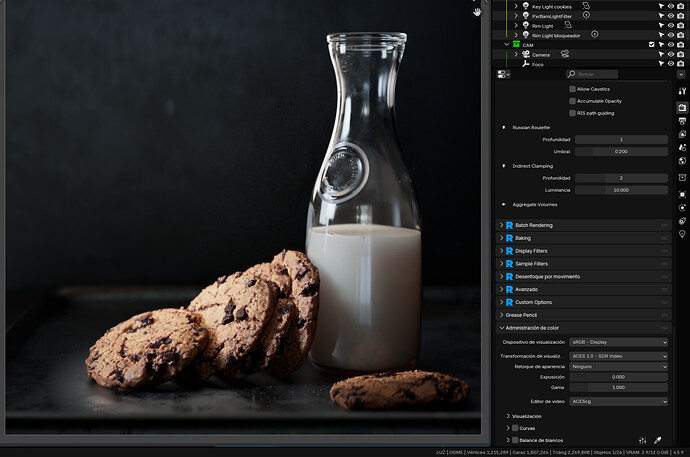This screenshot has height=457, width=690.
Task: Open the Tool properties tab
Action: [682, 91]
